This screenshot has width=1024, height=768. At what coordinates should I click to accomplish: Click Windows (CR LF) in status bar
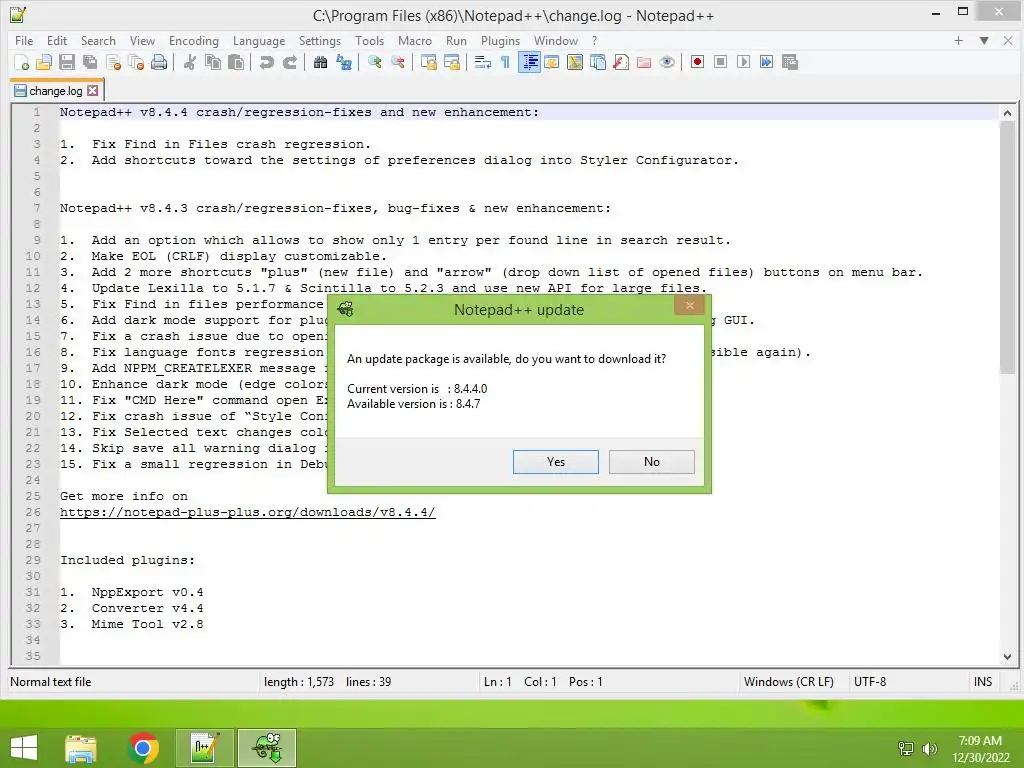[x=789, y=682]
